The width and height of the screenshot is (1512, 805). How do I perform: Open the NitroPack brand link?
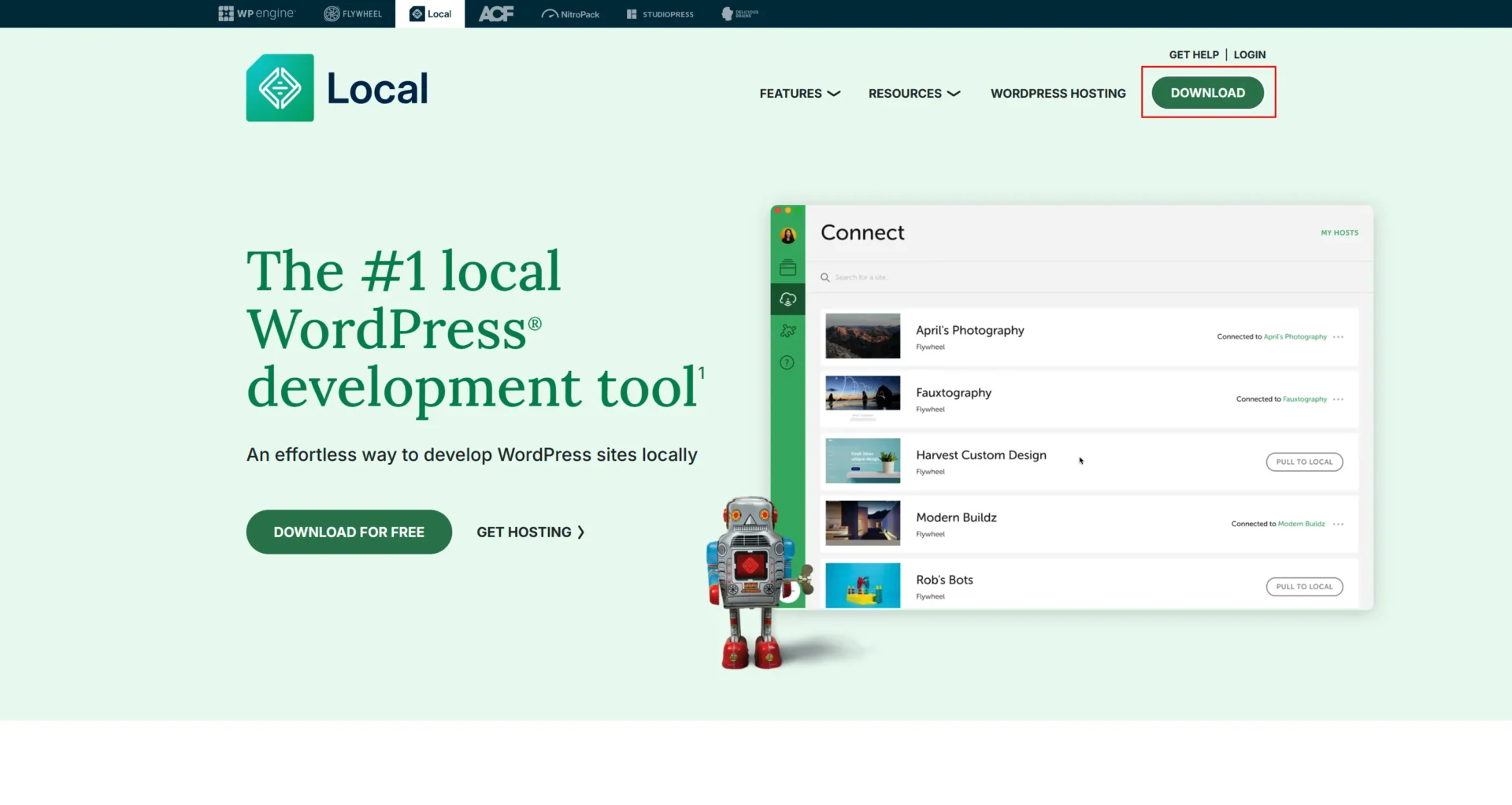(x=570, y=13)
